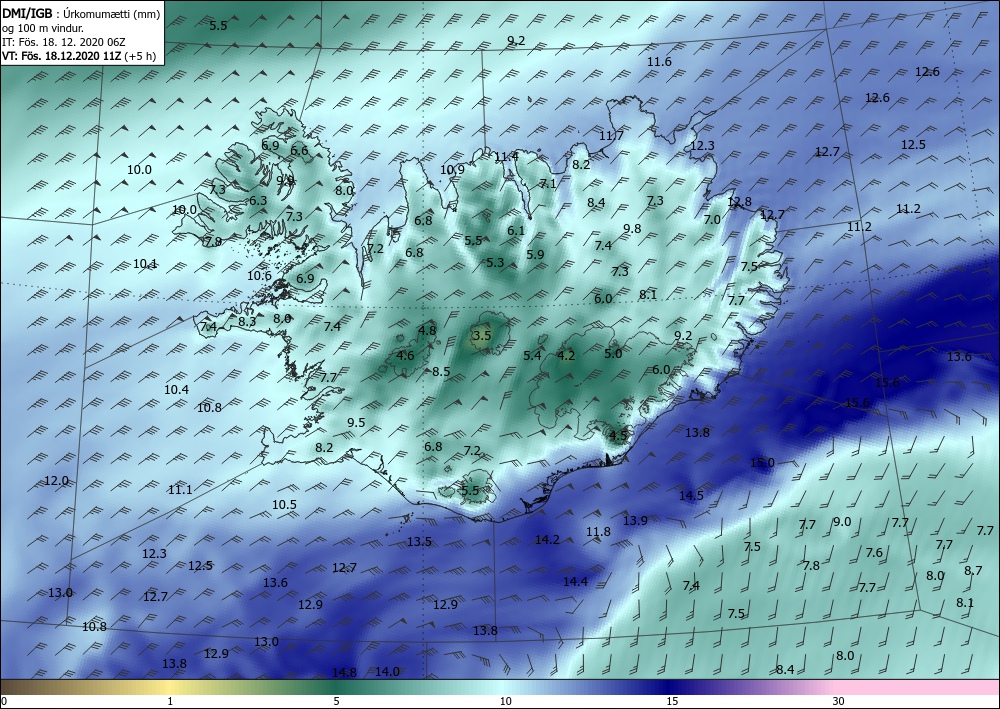Click the legend tick label 1
Screen dimensions: 1000x709
coord(170,701)
